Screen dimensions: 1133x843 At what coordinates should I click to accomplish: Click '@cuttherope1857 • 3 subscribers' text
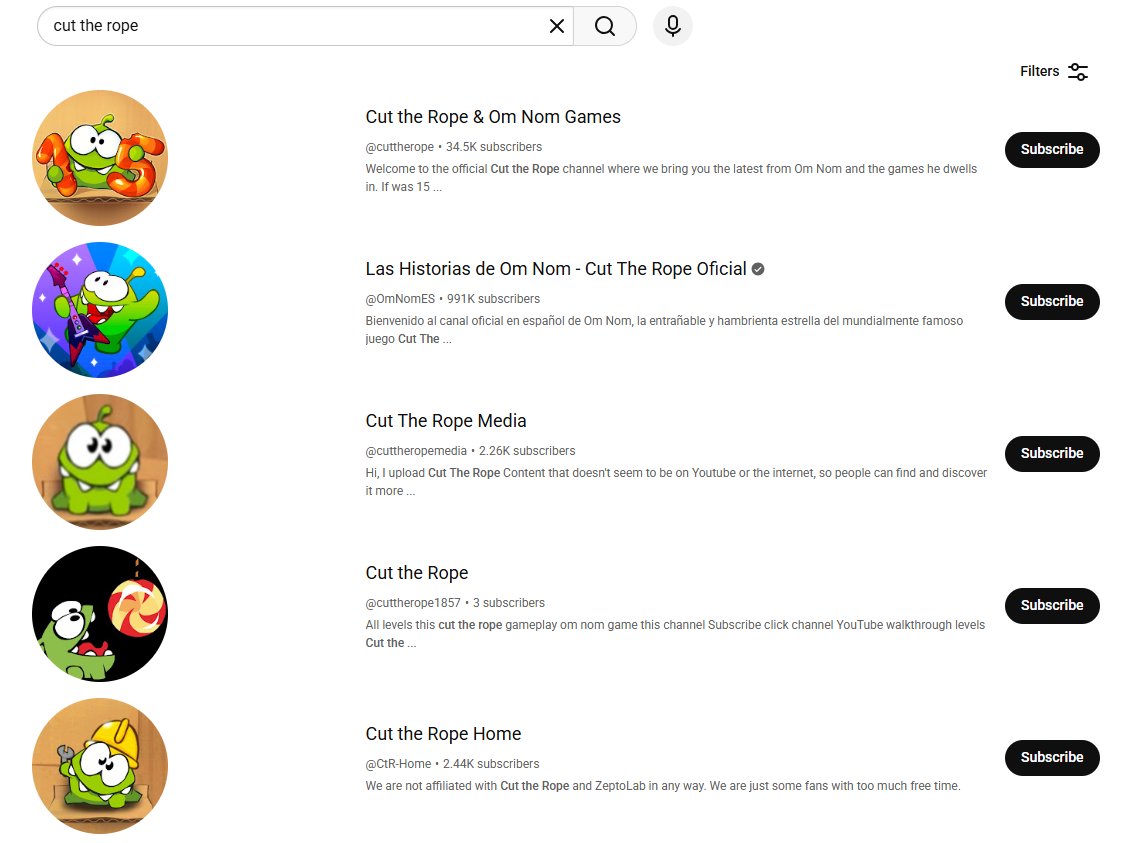click(455, 603)
